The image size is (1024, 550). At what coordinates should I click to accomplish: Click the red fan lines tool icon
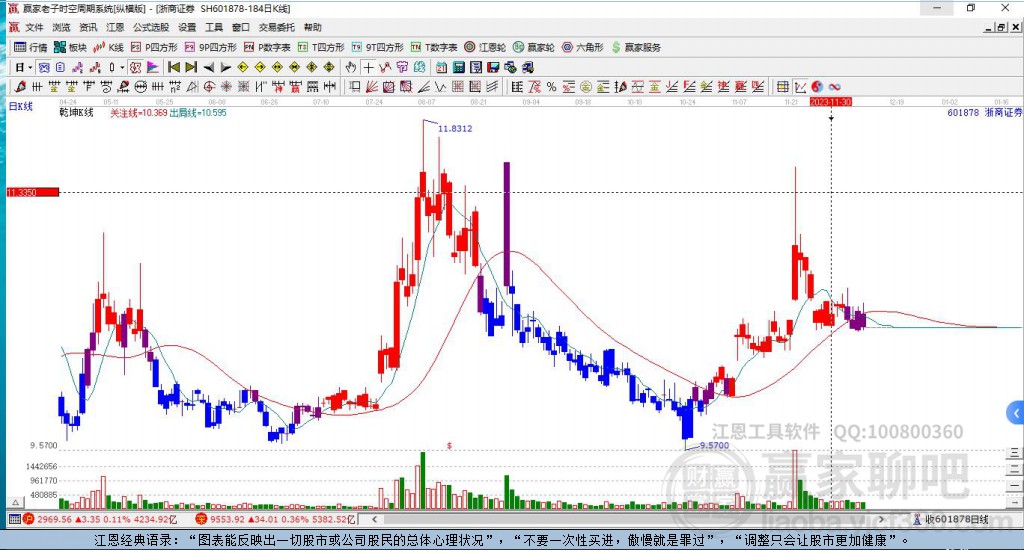point(372,86)
